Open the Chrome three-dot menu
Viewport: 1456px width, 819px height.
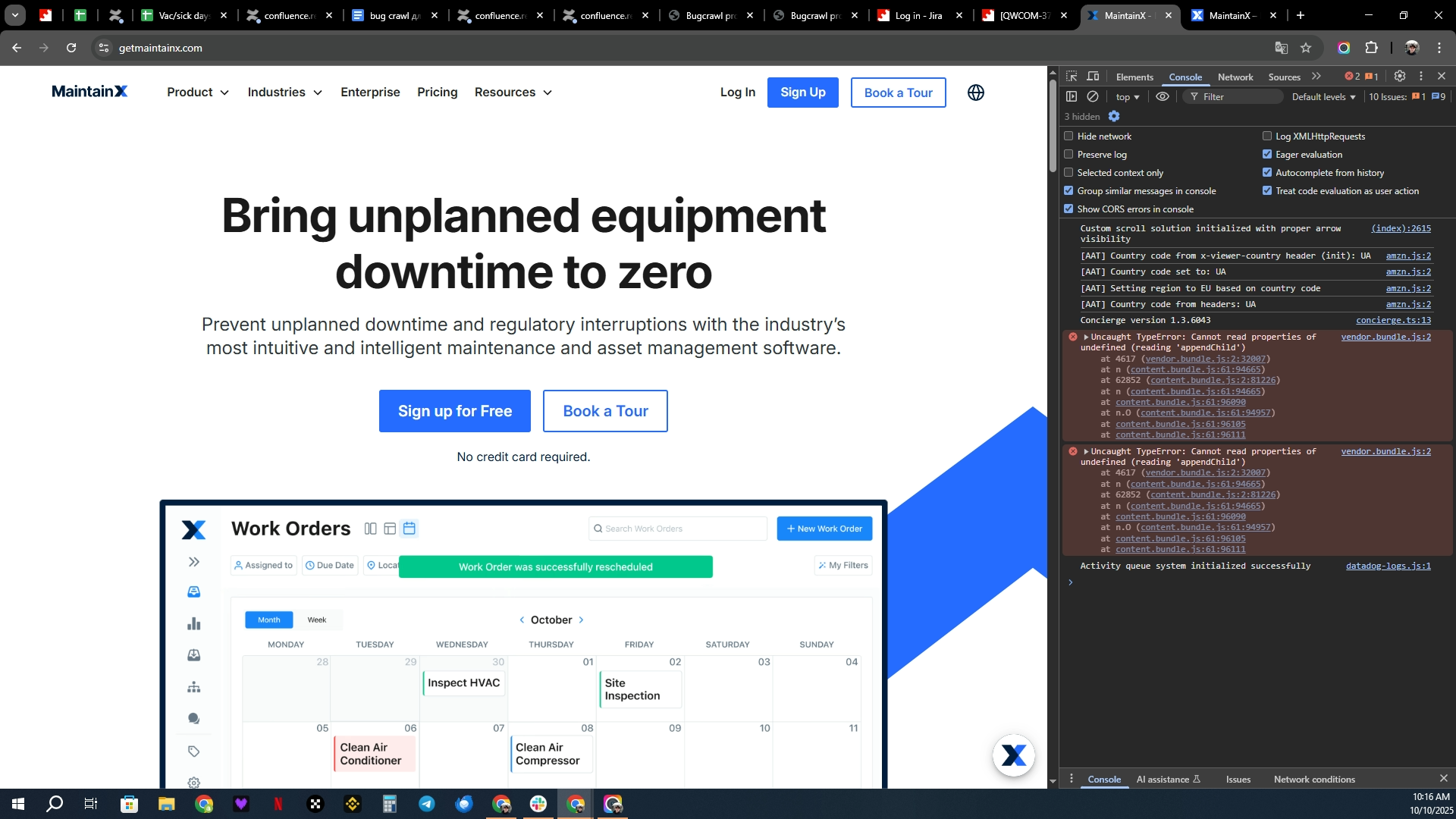(x=1439, y=48)
